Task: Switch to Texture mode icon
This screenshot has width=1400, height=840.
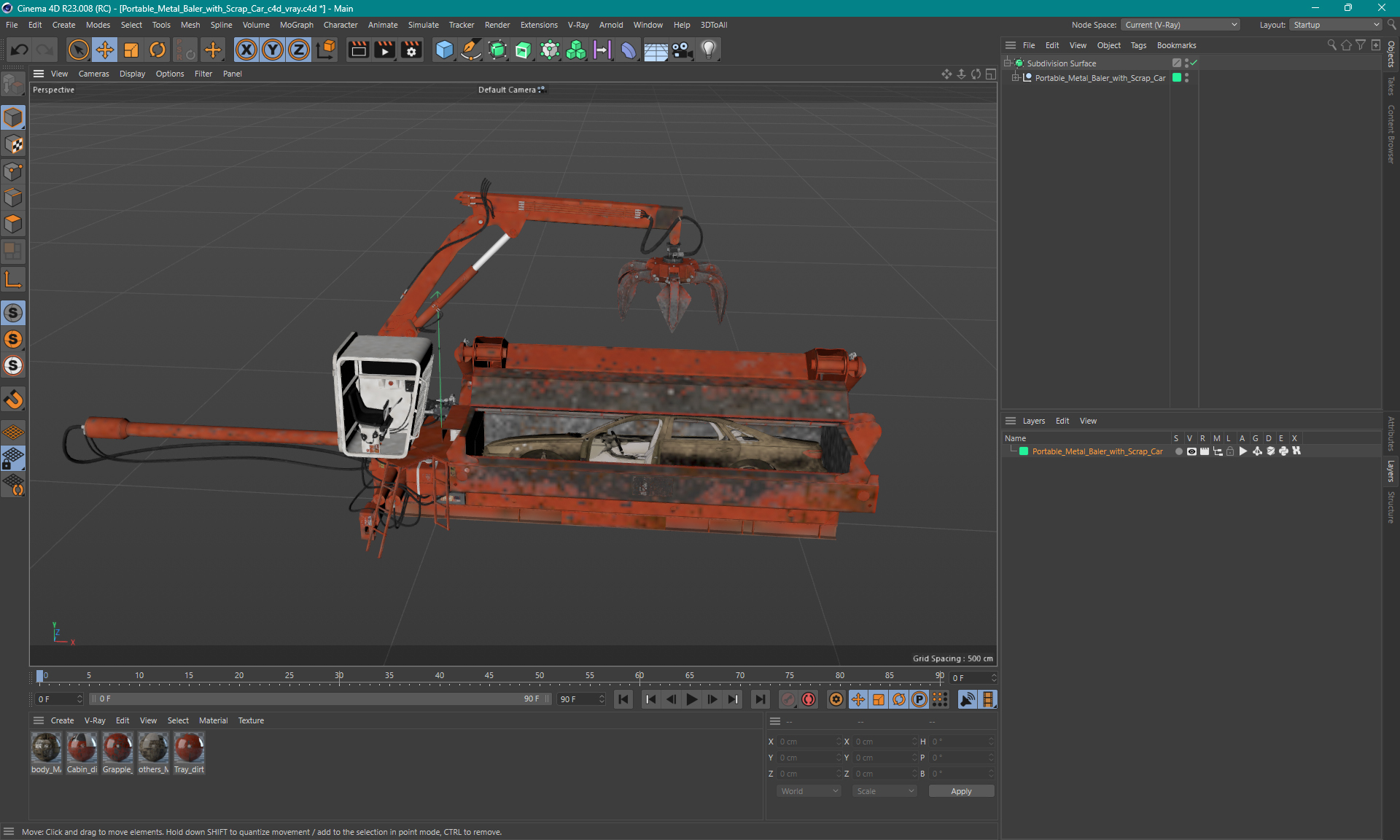Action: pyautogui.click(x=13, y=144)
